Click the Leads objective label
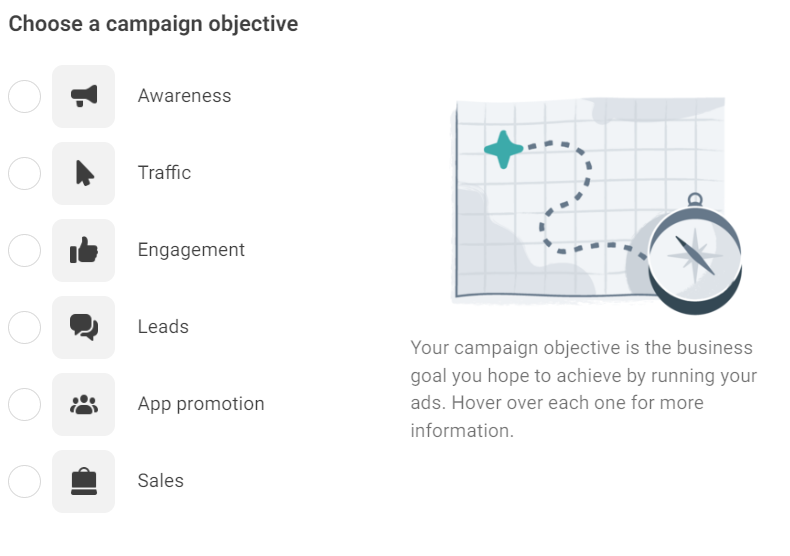This screenshot has width=790, height=556. 163,327
